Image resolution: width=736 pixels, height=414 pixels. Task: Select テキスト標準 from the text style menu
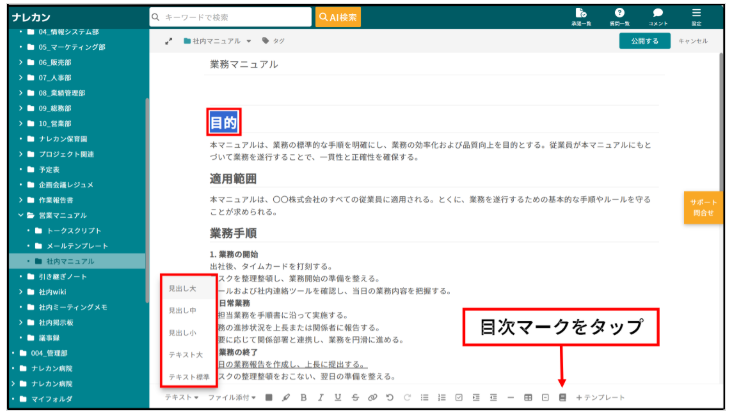pyautogui.click(x=188, y=376)
